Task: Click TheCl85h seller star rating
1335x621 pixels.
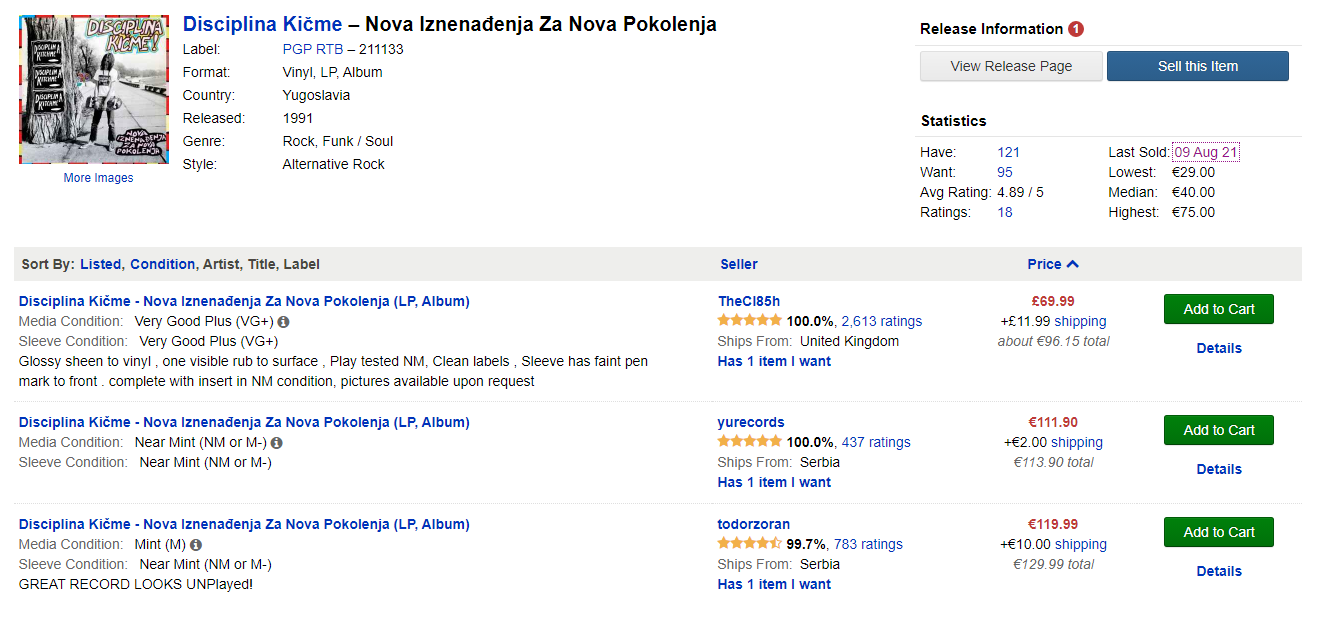Action: pos(749,321)
